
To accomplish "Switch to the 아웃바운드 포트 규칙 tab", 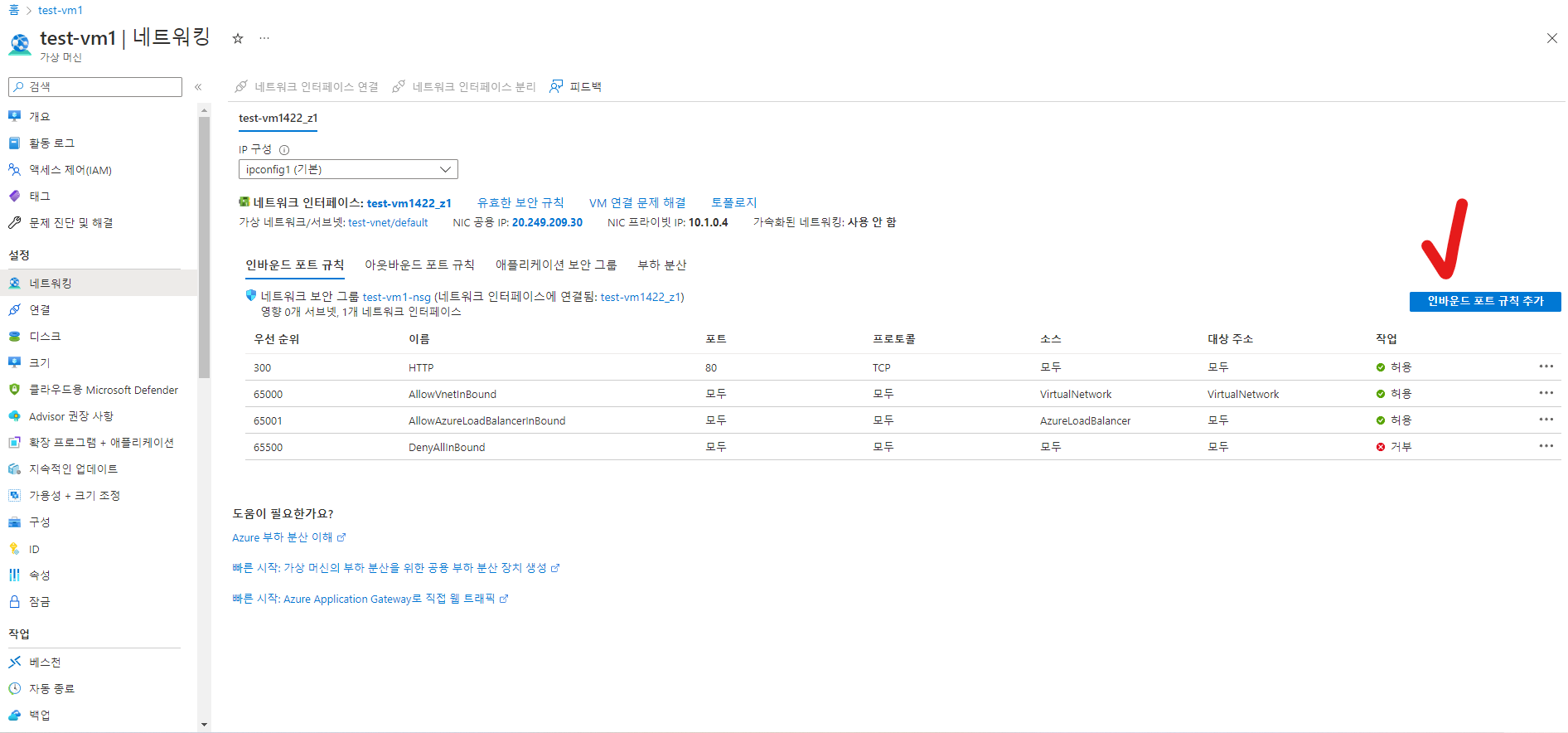I will click(419, 265).
